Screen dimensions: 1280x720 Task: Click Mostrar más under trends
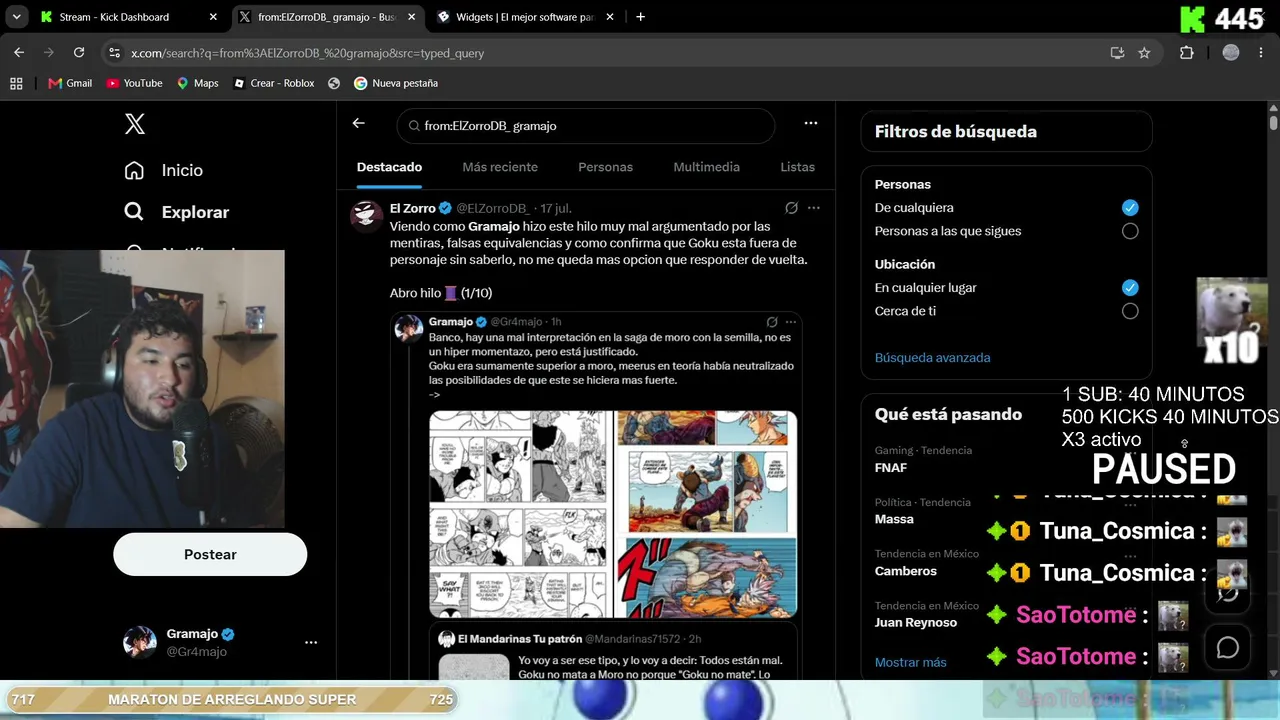(x=910, y=662)
